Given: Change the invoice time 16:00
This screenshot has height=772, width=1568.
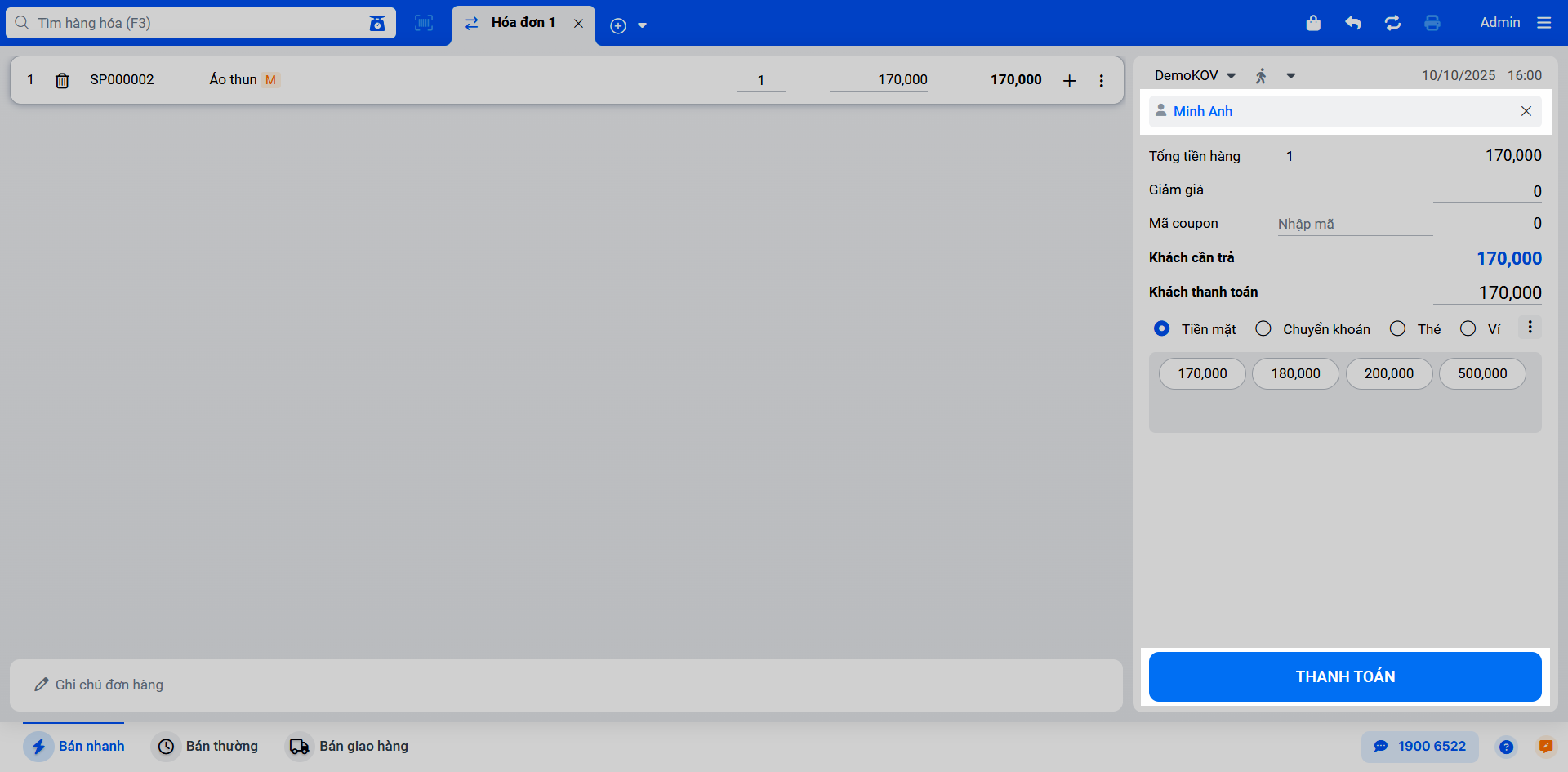Looking at the screenshot, I should pos(1525,76).
